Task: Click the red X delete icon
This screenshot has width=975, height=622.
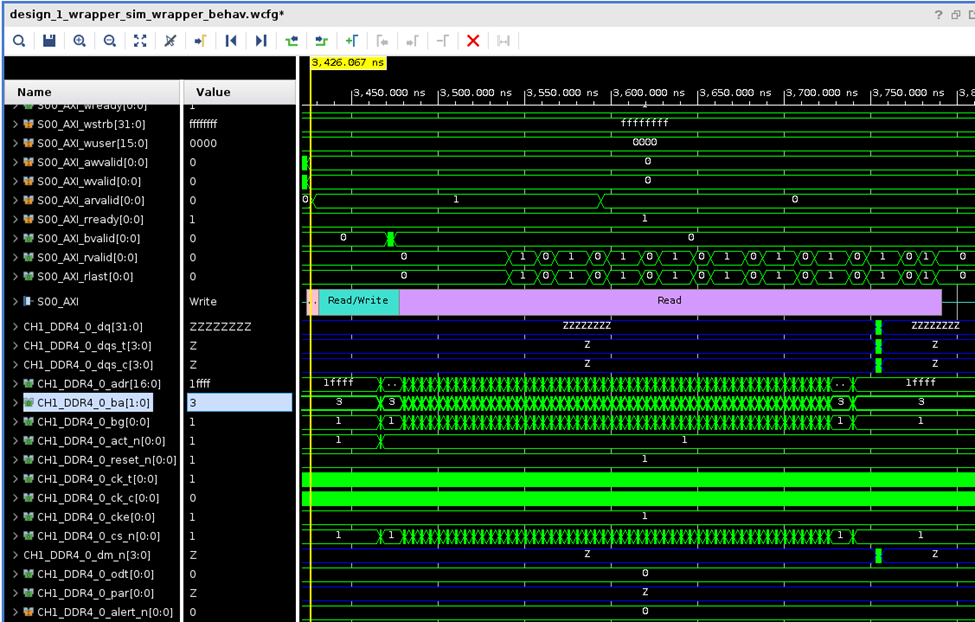Action: [473, 41]
